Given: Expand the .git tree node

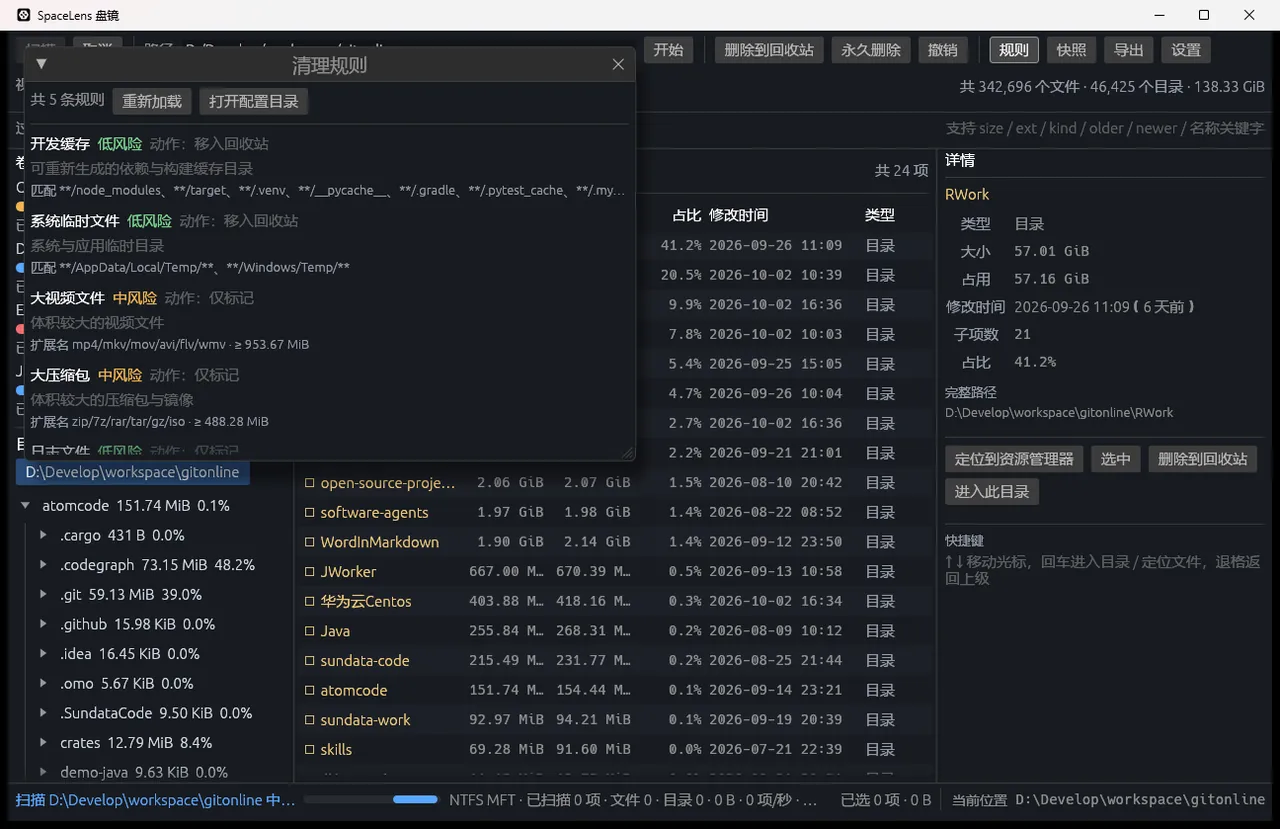Looking at the screenshot, I should point(43,594).
